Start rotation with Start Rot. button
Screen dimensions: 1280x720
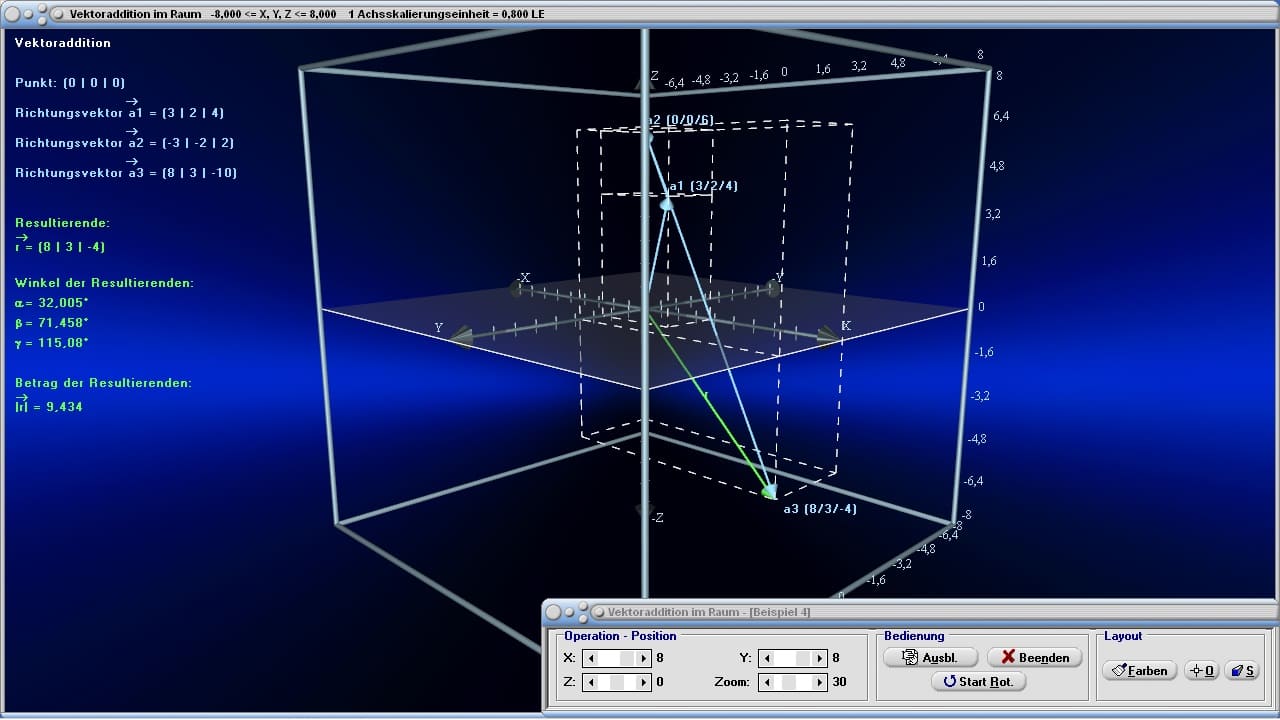click(978, 681)
